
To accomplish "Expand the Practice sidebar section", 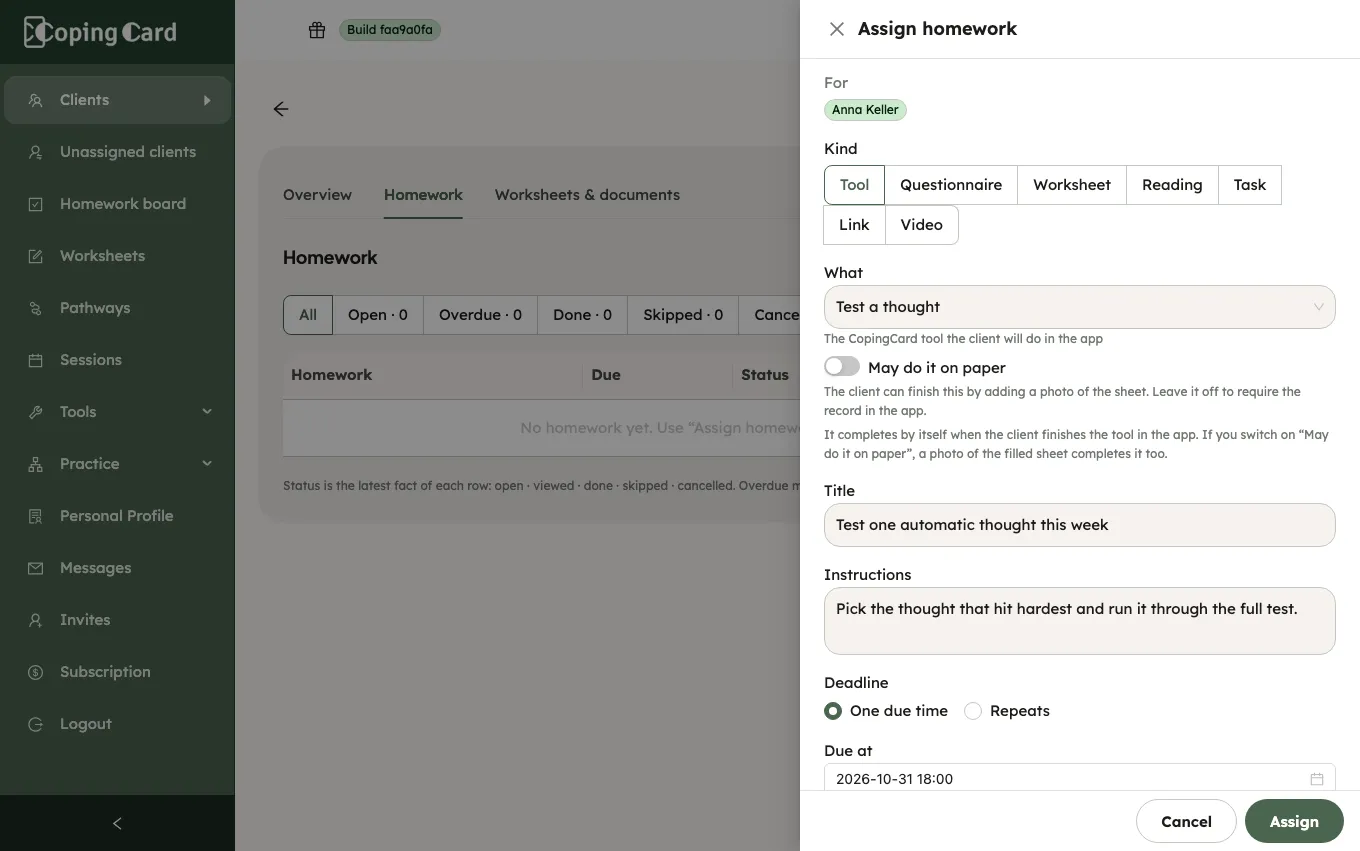I will pos(207,464).
